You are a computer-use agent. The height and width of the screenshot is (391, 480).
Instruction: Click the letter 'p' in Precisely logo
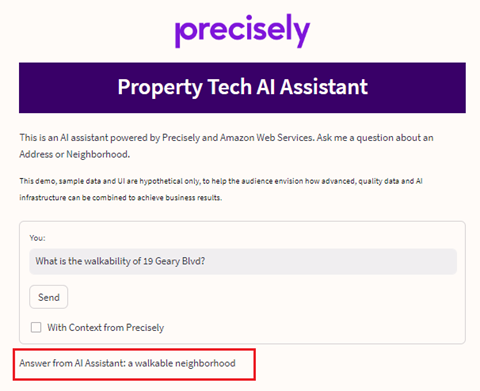click(x=183, y=34)
